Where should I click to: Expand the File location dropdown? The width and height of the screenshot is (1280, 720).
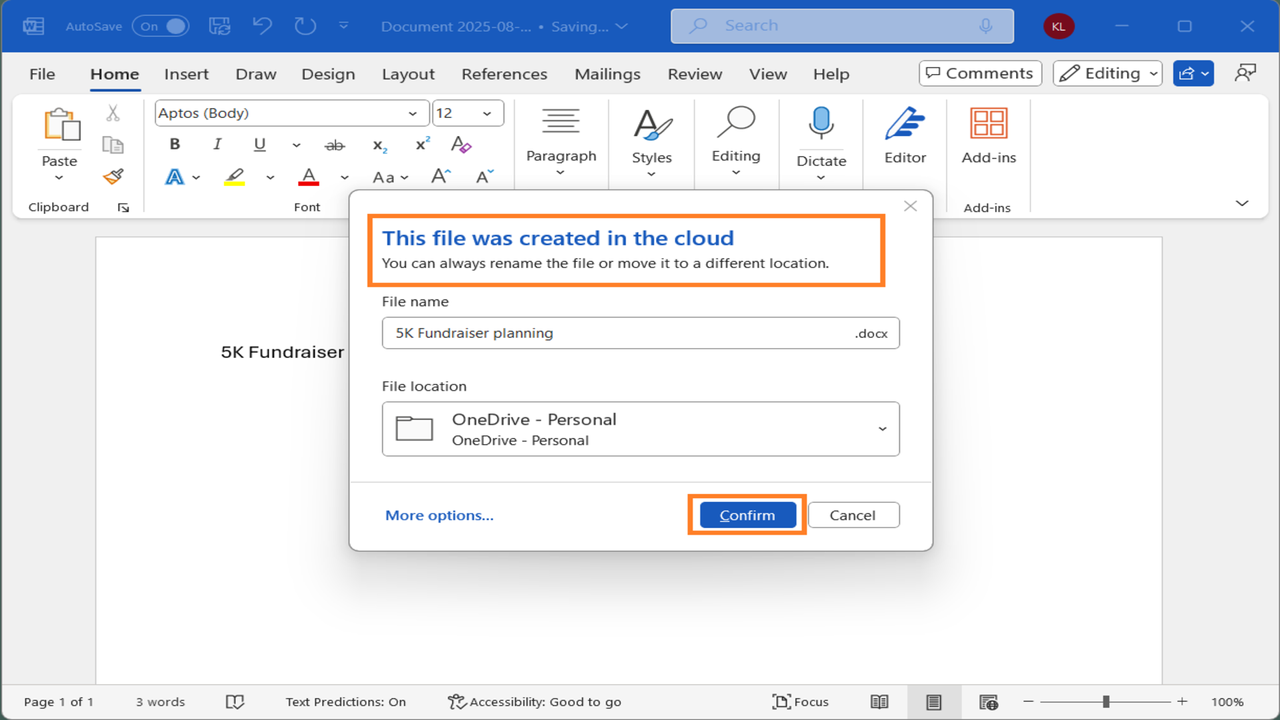882,428
